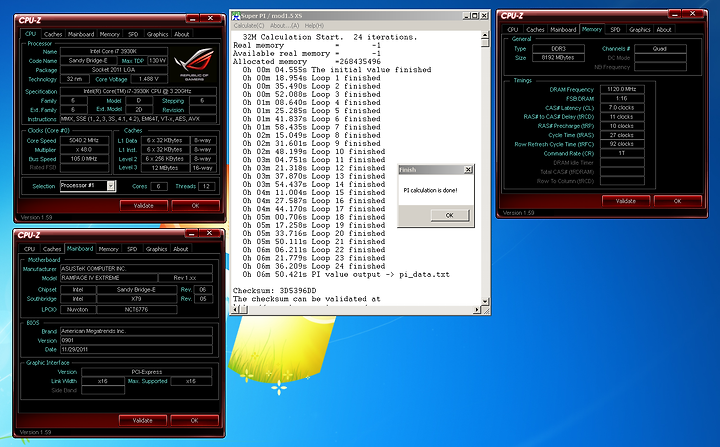This screenshot has width=720, height=447.
Task: Click the BIOS Date 11/29/2011 field
Action: 136,349
